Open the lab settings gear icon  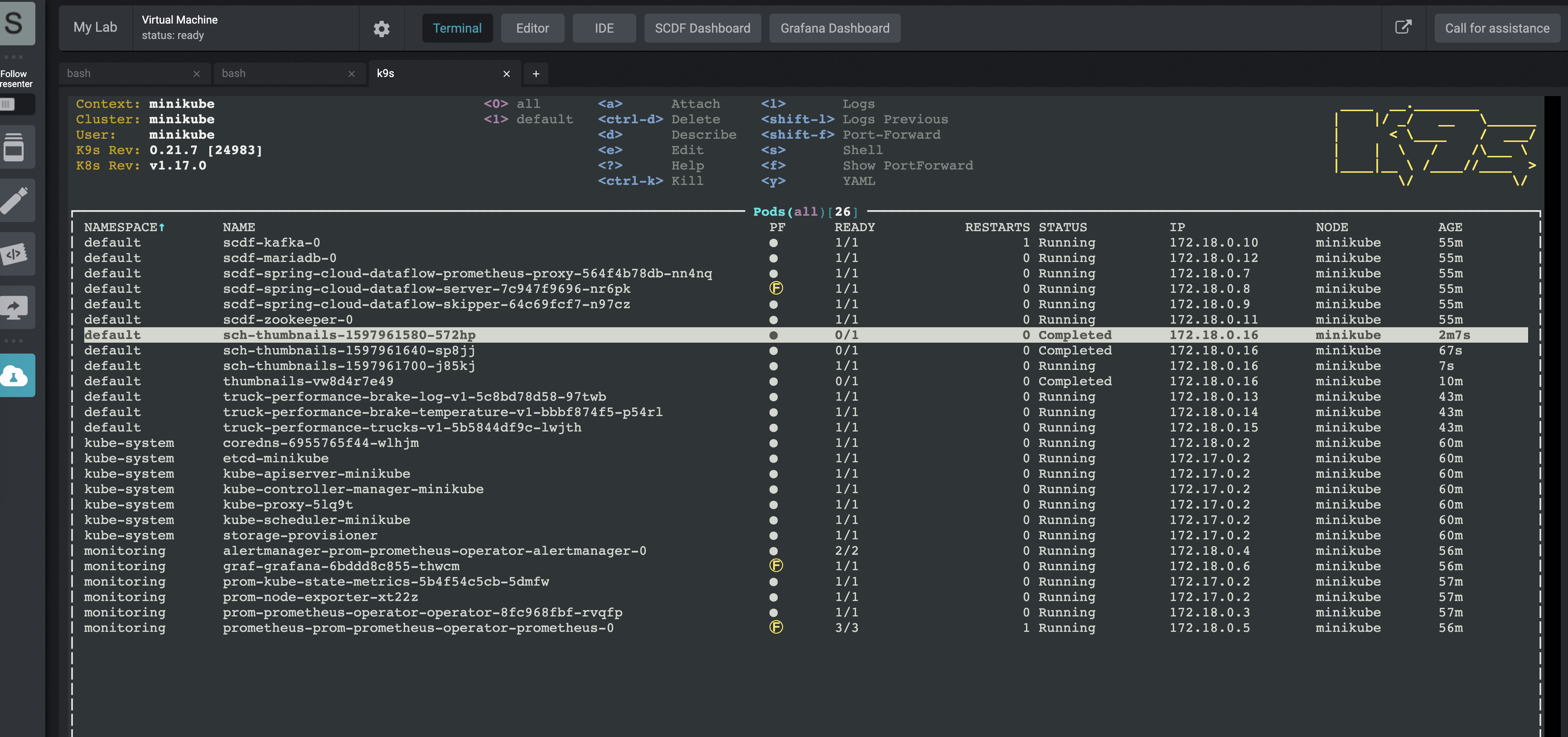coord(381,29)
